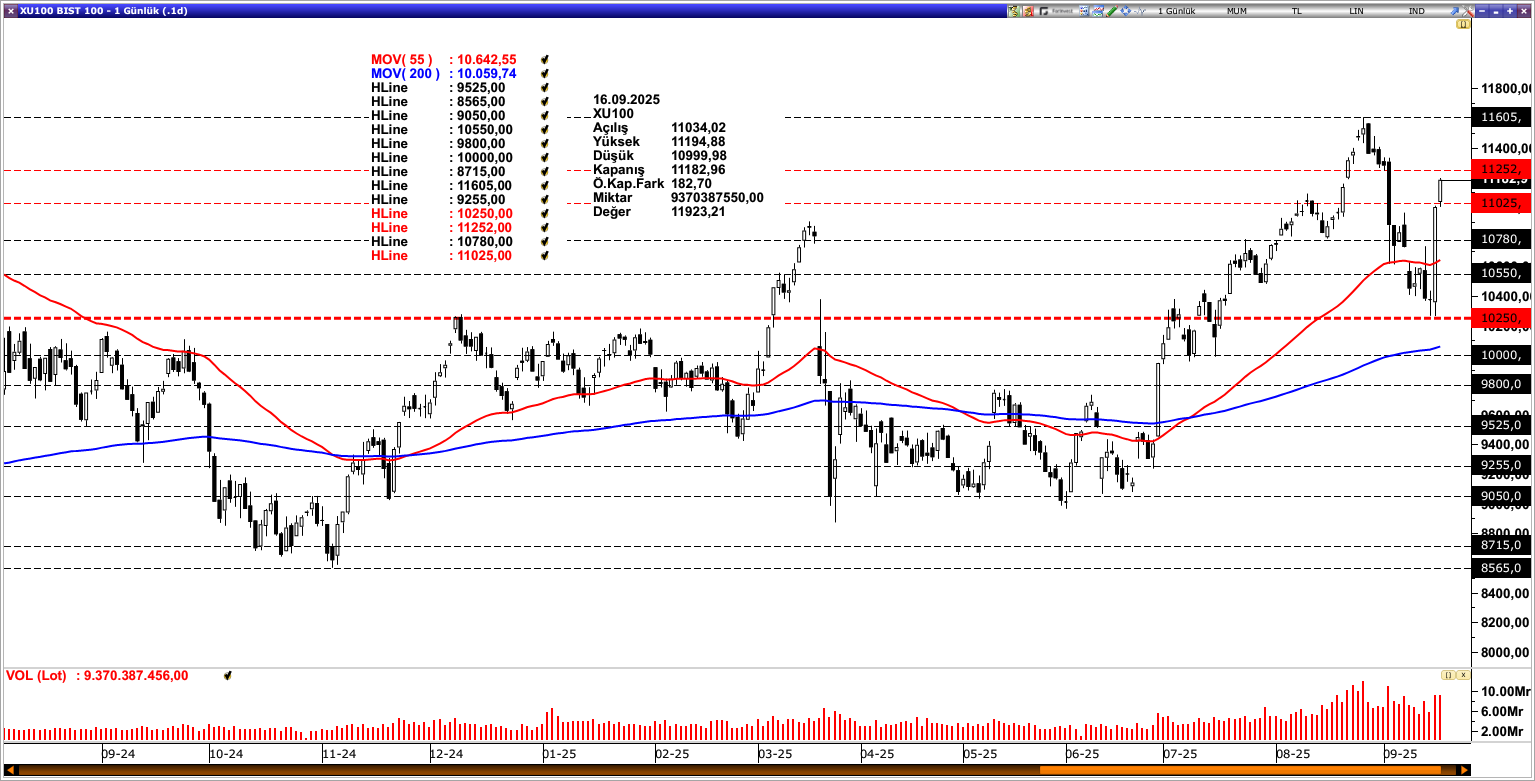Click the pulse line chart-type icon

coord(1140,11)
